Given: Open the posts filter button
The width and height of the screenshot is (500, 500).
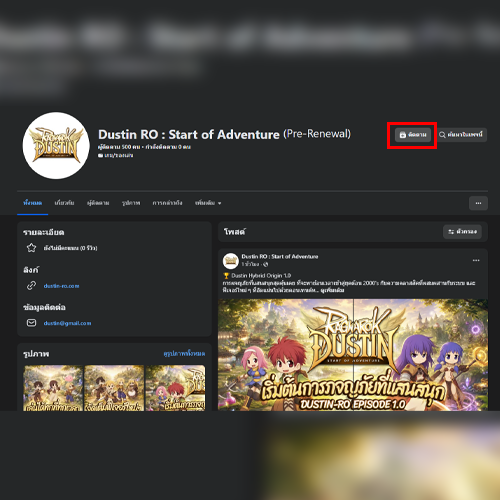Looking at the screenshot, I should [x=462, y=232].
